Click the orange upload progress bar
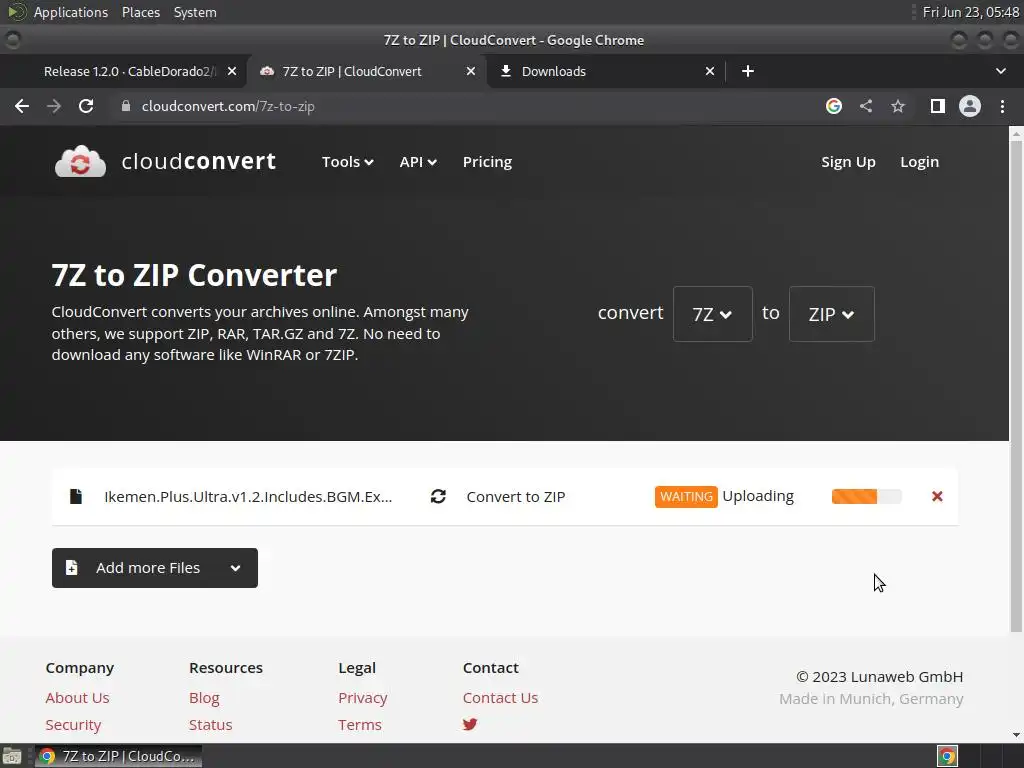 [x=867, y=496]
